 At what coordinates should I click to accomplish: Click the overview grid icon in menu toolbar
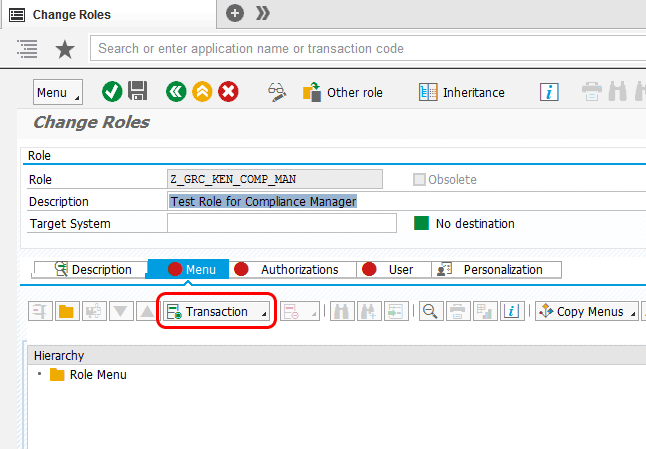click(485, 311)
